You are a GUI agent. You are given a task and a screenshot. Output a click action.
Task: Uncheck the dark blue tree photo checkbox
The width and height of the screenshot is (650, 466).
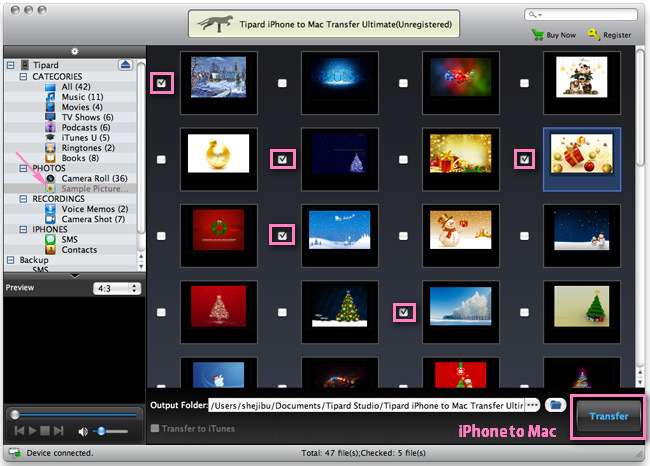(x=283, y=159)
